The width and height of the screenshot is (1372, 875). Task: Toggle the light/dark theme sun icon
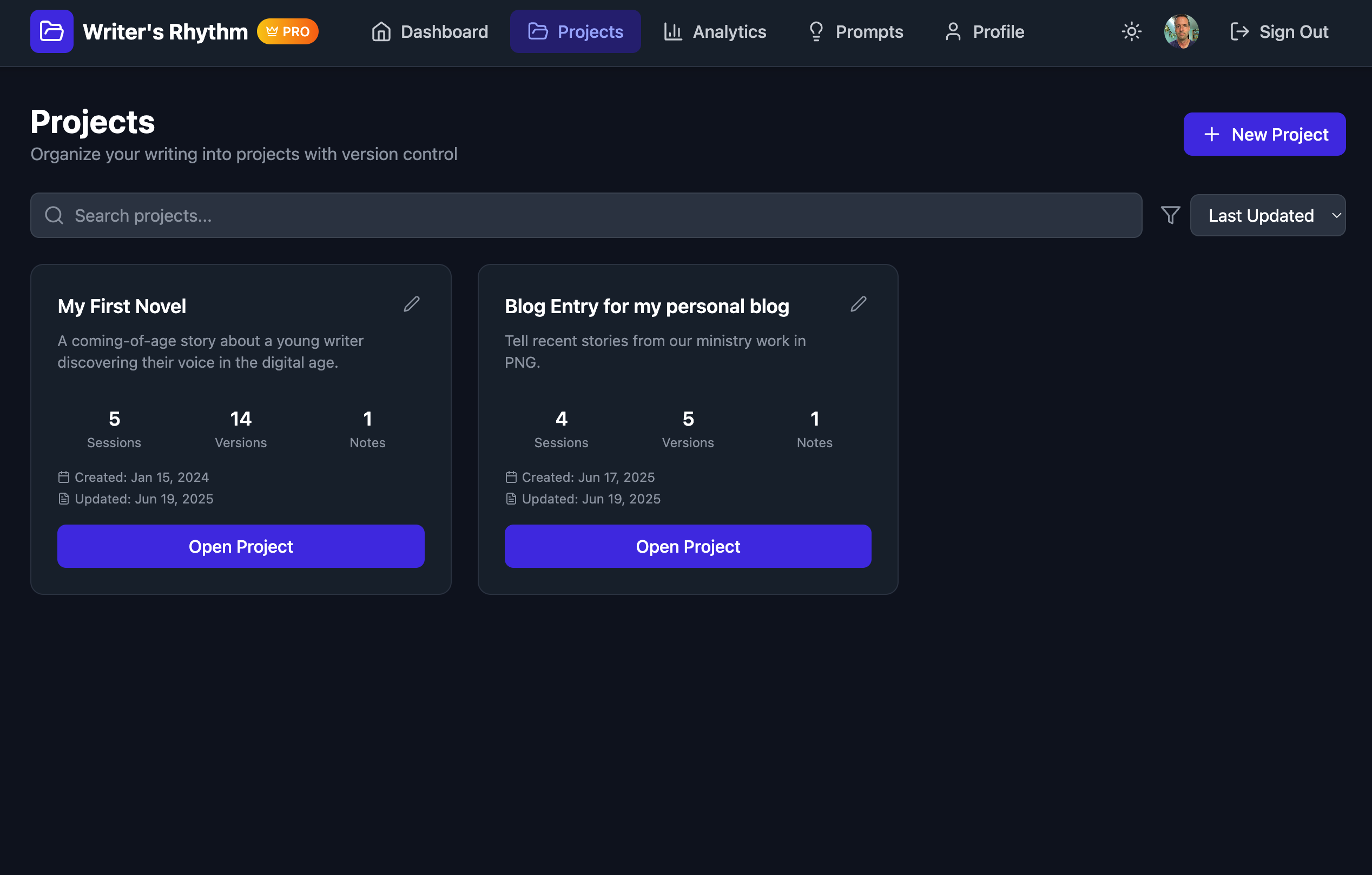click(1131, 31)
